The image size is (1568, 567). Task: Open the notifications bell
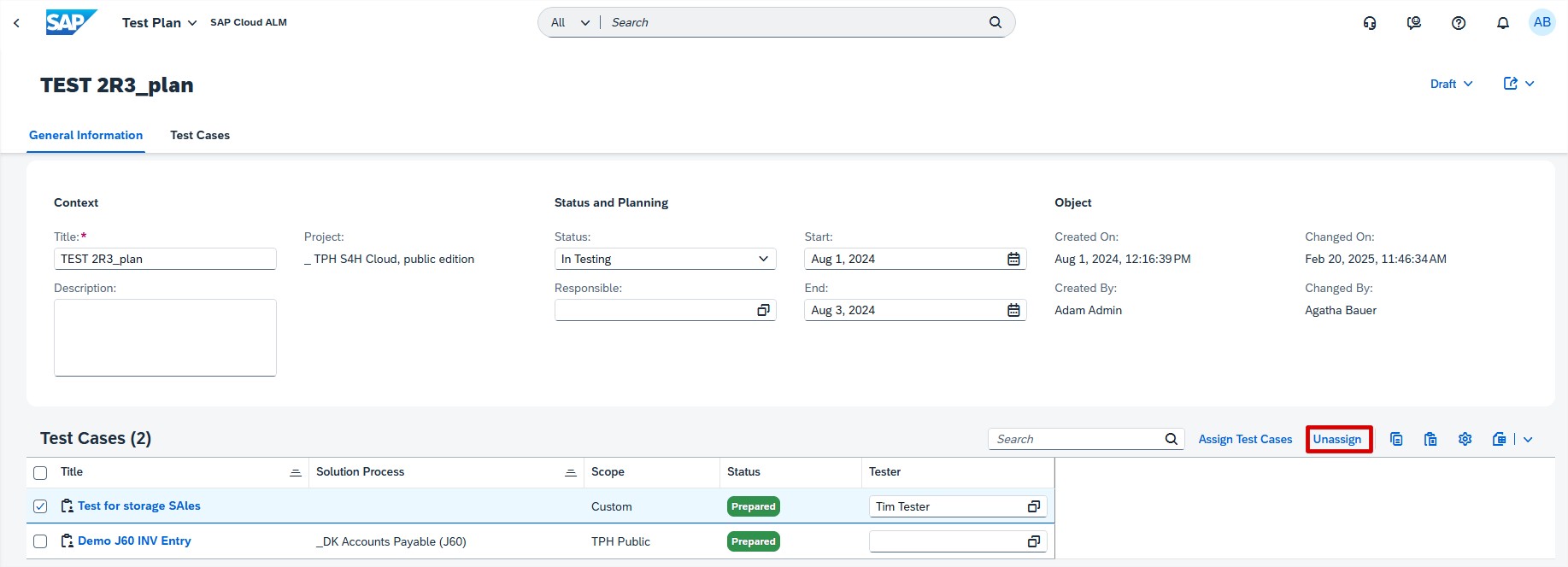click(x=1503, y=23)
